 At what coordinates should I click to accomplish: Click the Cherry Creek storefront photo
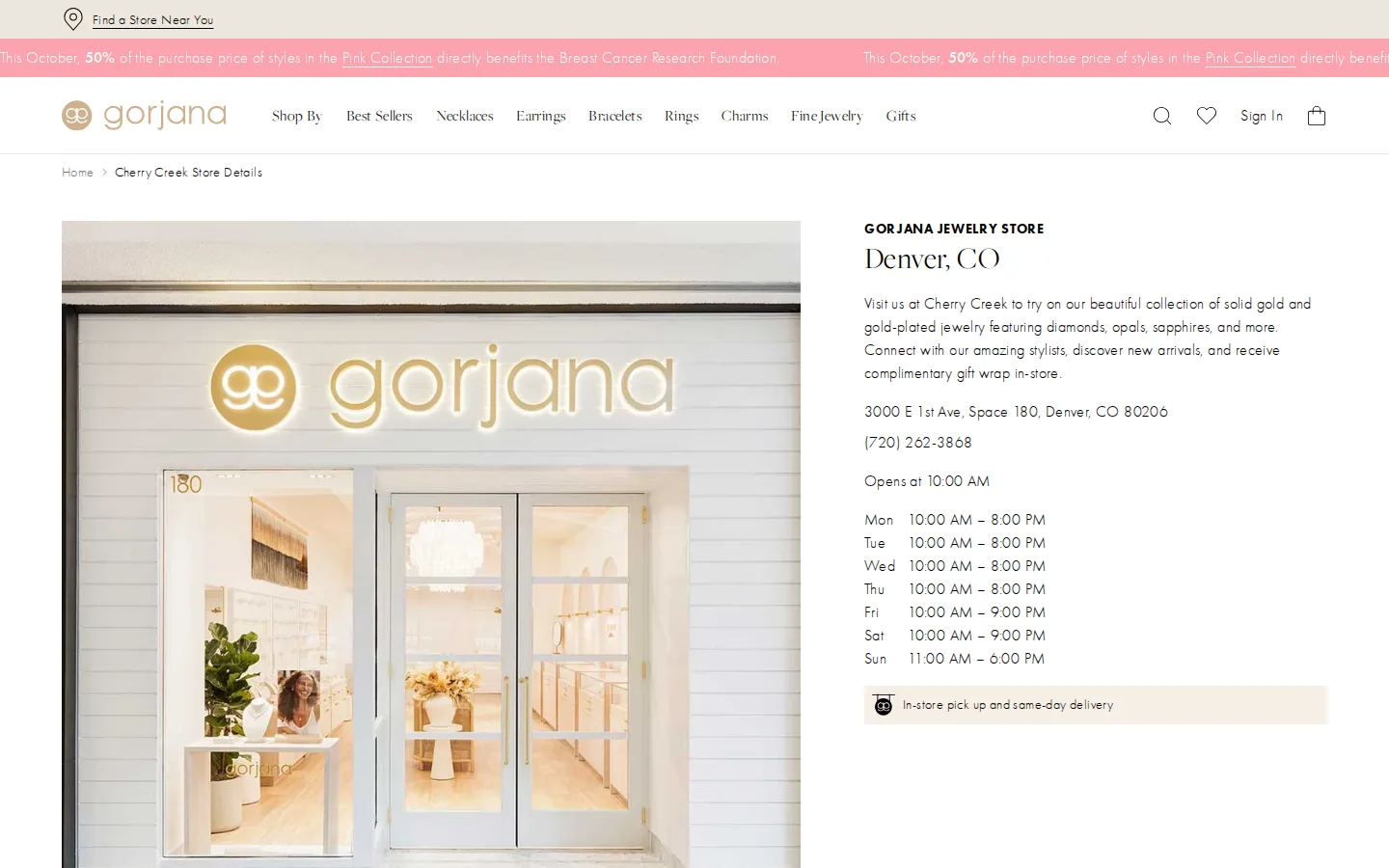point(431,544)
